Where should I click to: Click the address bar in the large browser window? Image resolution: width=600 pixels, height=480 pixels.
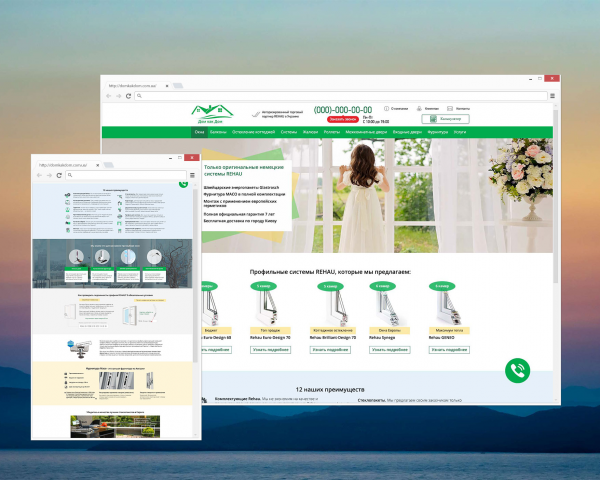click(x=341, y=96)
